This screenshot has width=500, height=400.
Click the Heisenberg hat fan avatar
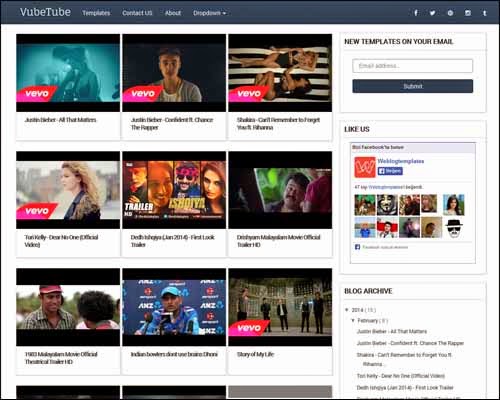(454, 227)
